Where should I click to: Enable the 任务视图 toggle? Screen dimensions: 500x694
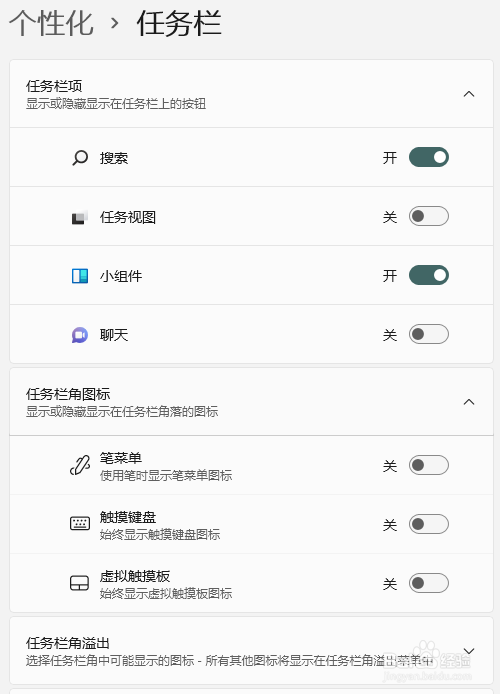coord(429,216)
